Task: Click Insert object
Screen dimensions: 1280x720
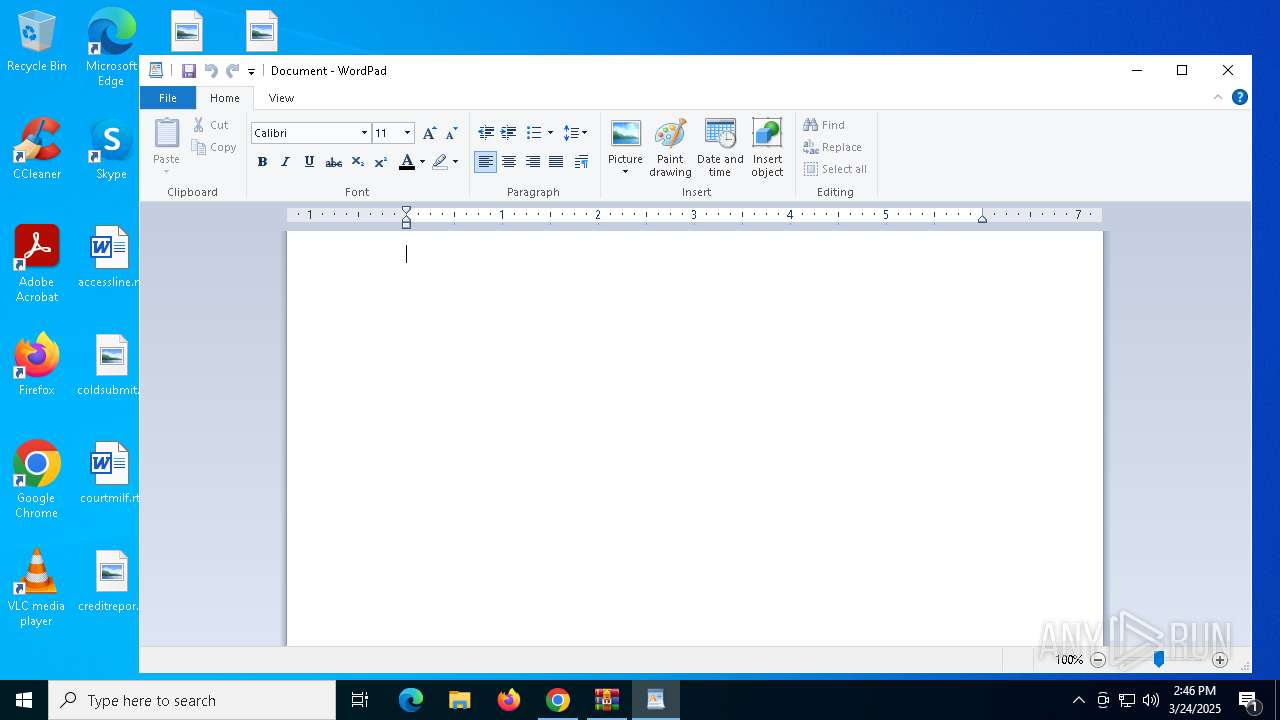Action: 767,148
